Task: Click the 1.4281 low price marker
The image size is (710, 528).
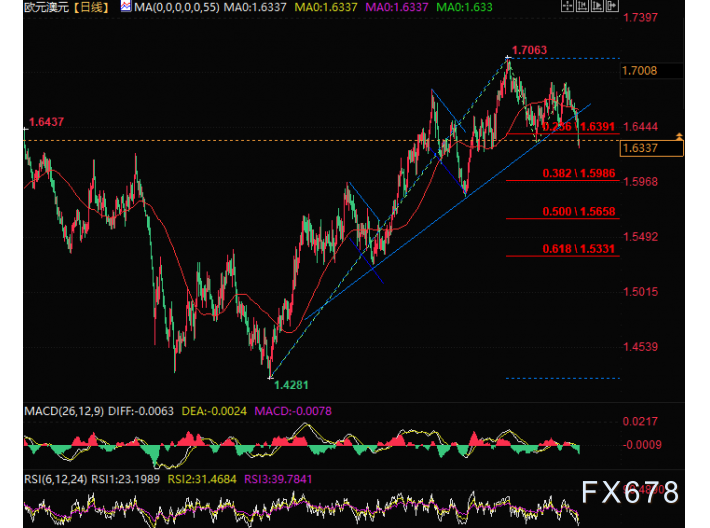Action: pyautogui.click(x=291, y=385)
